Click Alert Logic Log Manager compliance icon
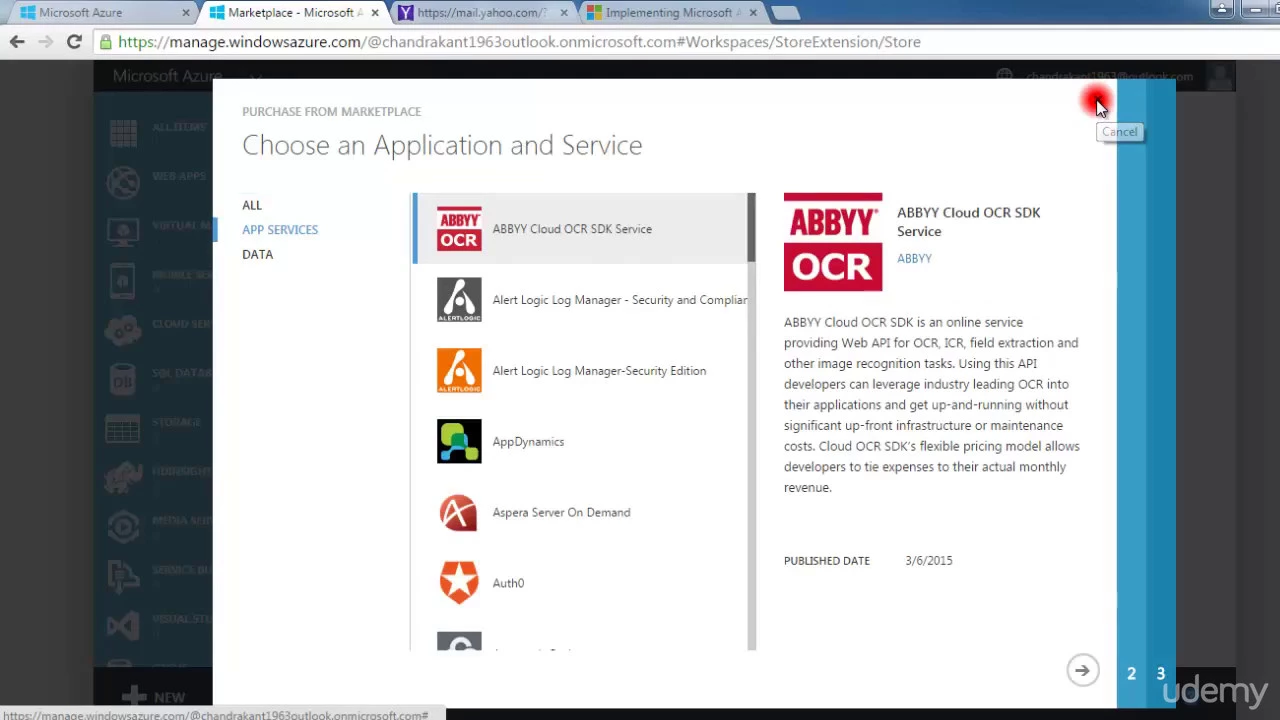 (459, 300)
